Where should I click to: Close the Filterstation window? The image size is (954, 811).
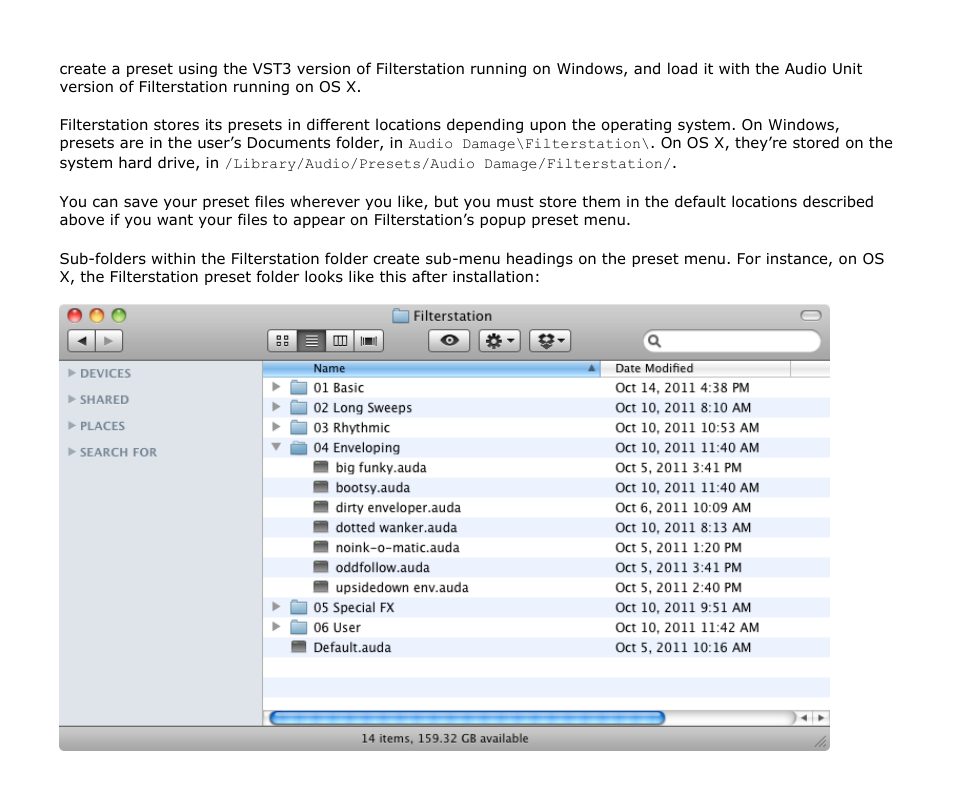[75, 315]
